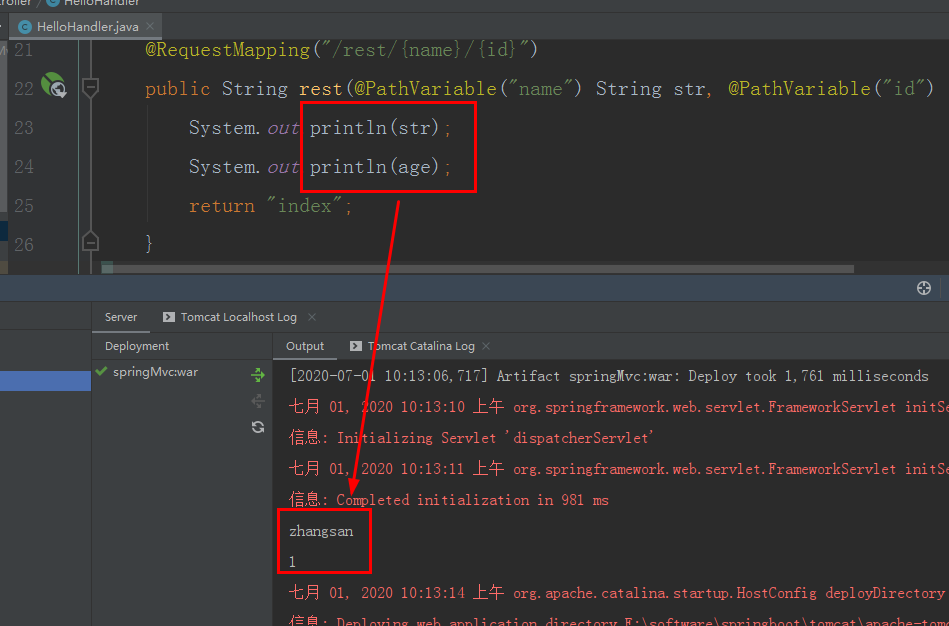Click the greyed undeploy arrow icon
The image size is (949, 626).
(258, 401)
